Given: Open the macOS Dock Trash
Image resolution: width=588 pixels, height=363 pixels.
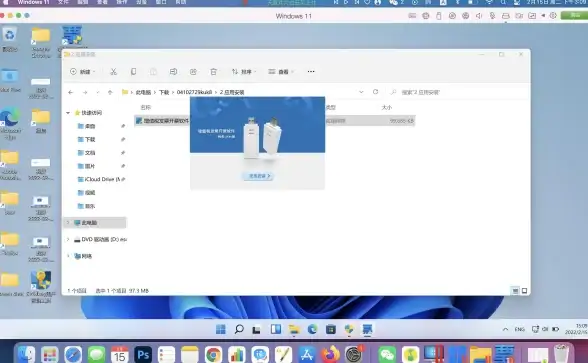Looking at the screenshot, I should (561, 354).
